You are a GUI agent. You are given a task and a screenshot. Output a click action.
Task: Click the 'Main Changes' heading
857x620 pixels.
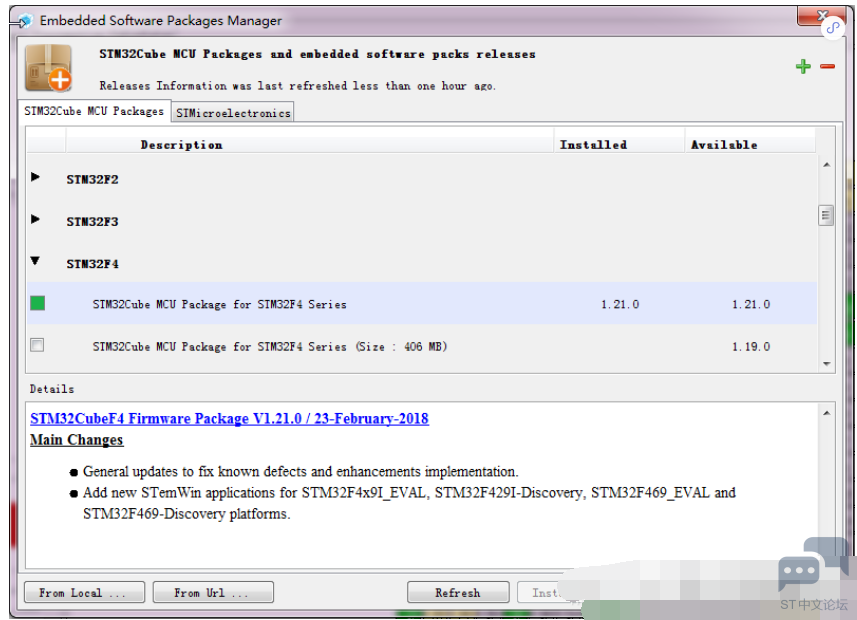tap(77, 440)
